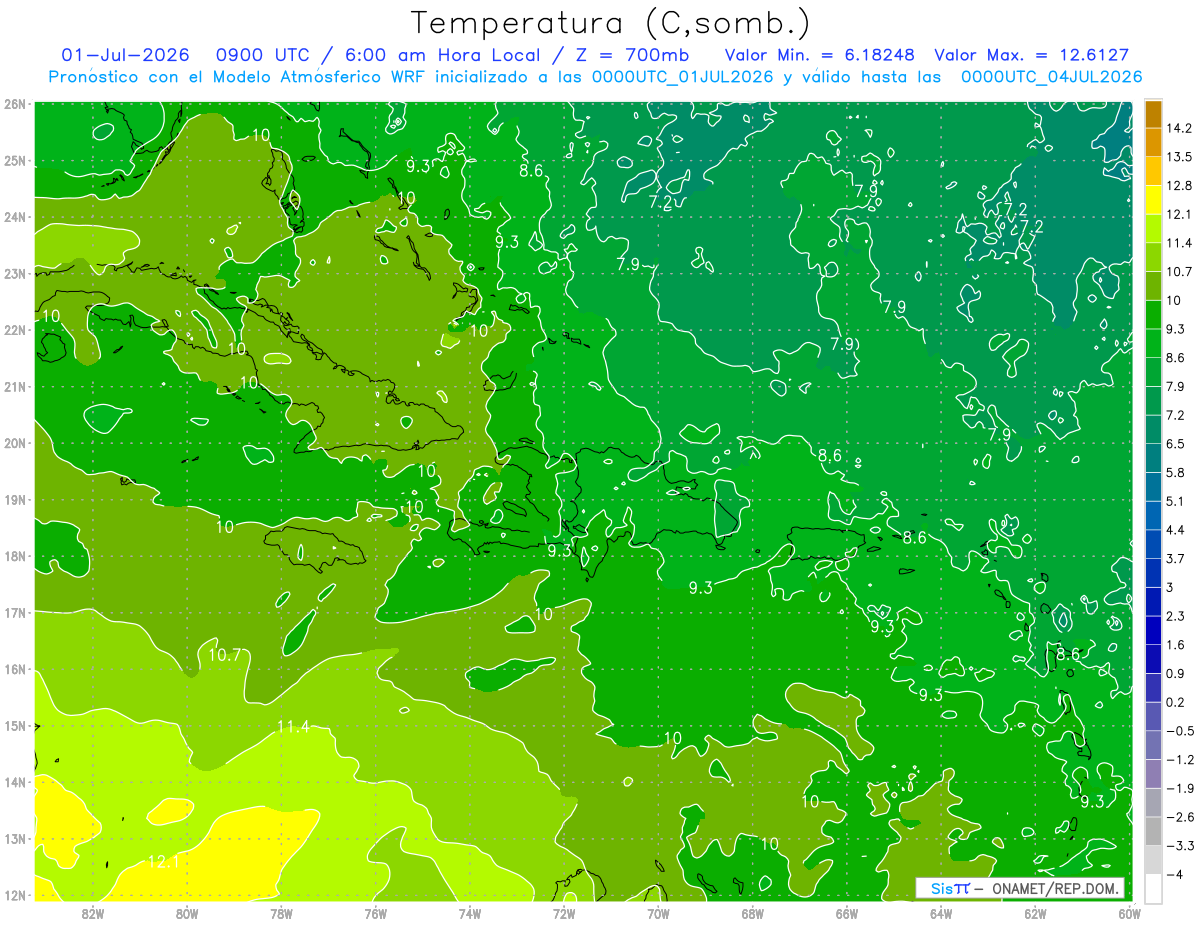
Task: Click the '13.5' color scale label
Action: pyautogui.click(x=1180, y=157)
